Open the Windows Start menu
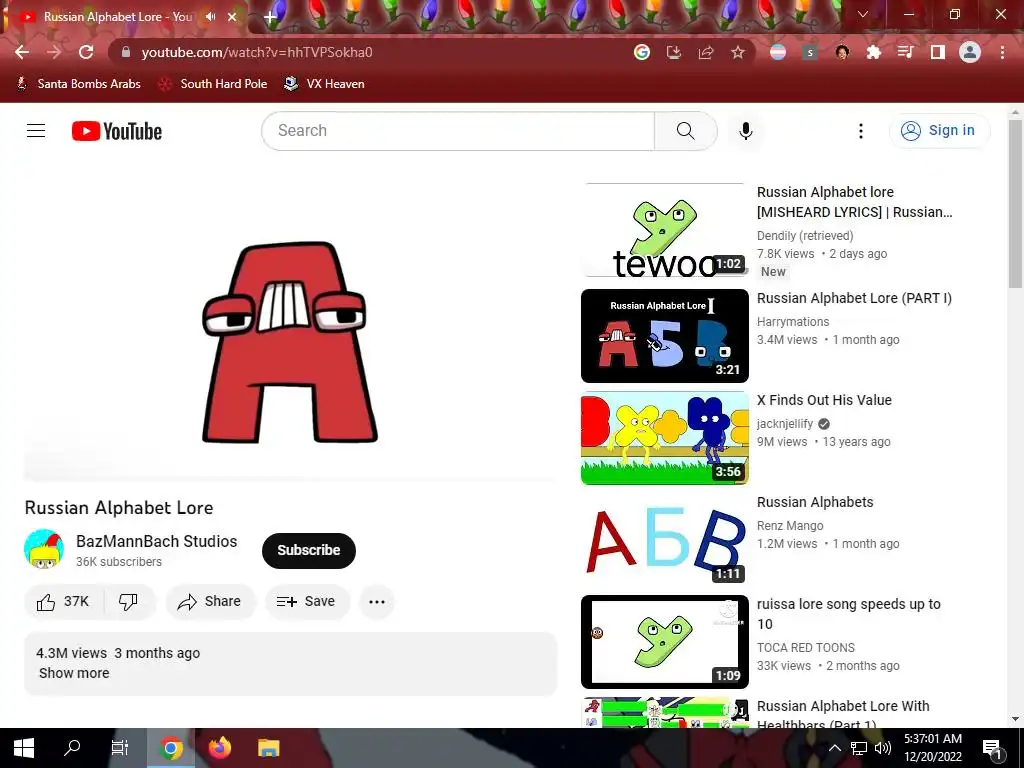Image resolution: width=1024 pixels, height=768 pixels. pyautogui.click(x=24, y=748)
